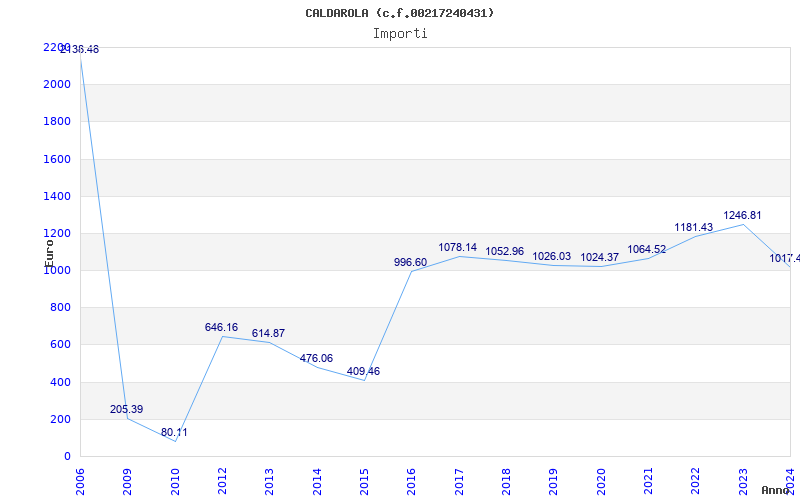800x500 pixels.
Task: Click the 2017 x-axis year label
Action: pyautogui.click(x=459, y=482)
